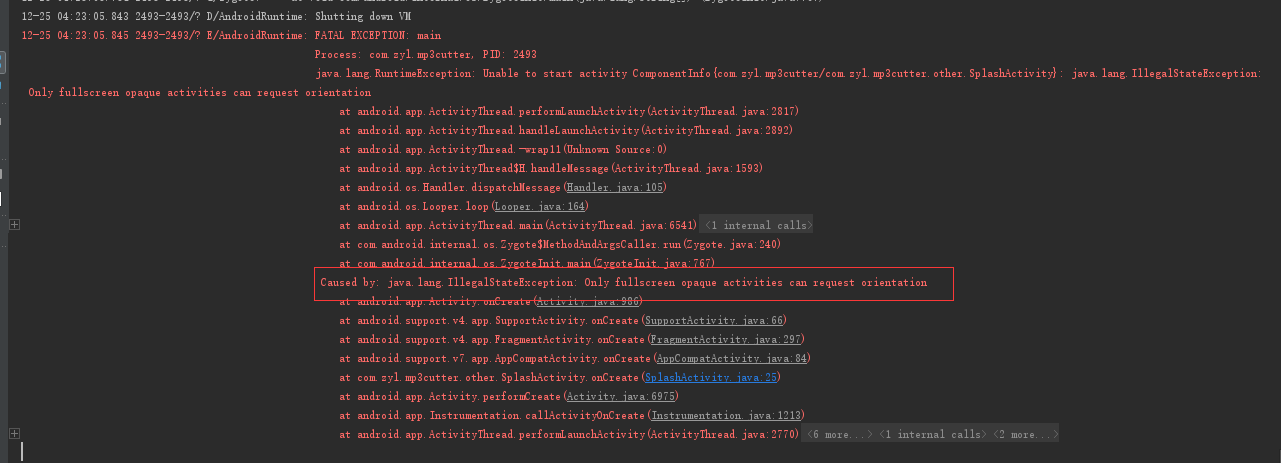
Task: Expand fold icon beside last performLaunchActivity line
Action: point(14,434)
